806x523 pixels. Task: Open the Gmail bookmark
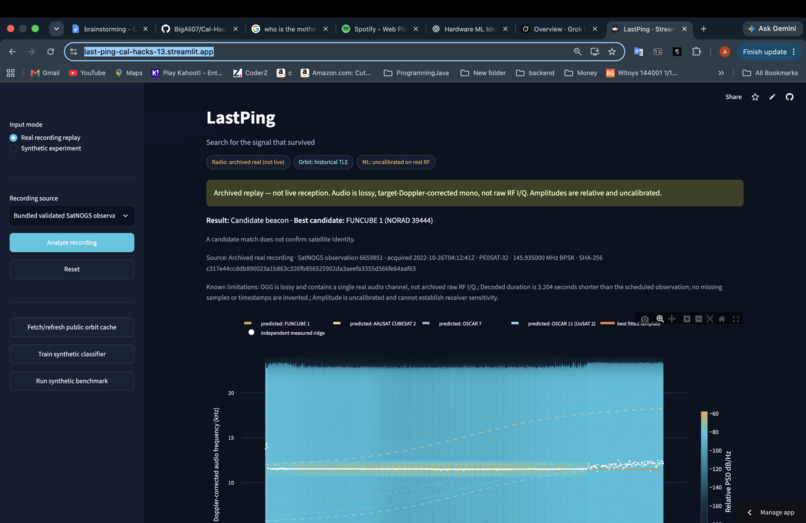point(45,73)
